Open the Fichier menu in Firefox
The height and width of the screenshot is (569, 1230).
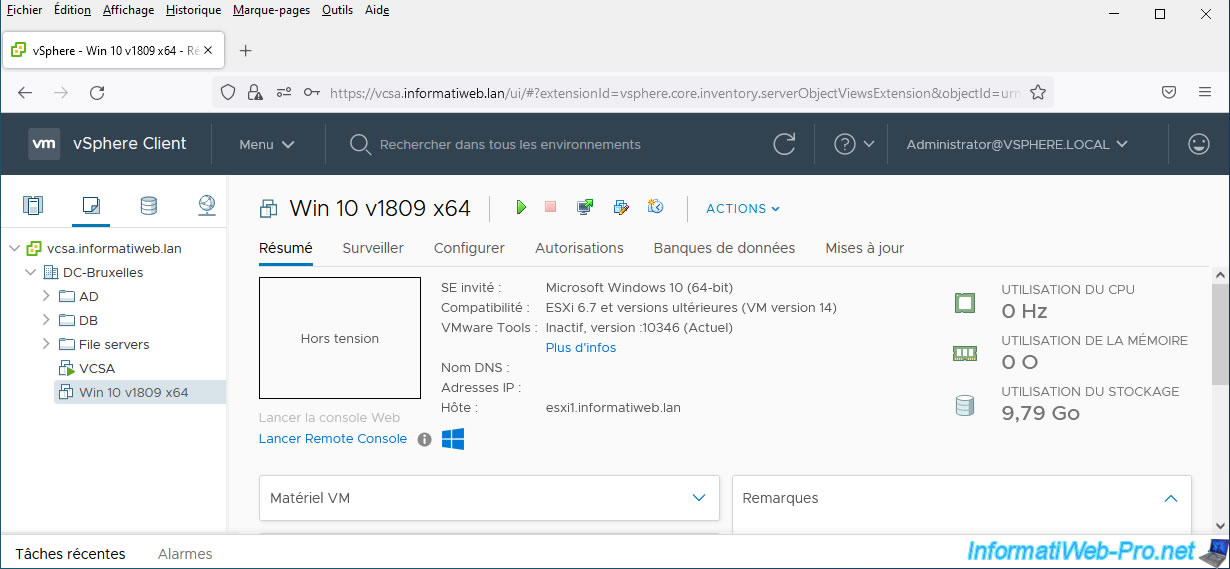point(25,10)
